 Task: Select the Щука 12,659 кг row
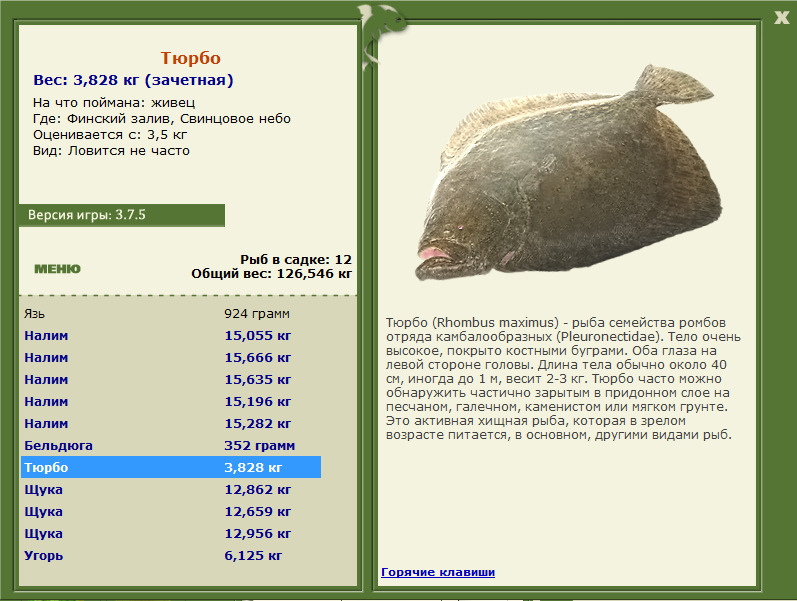(171, 512)
